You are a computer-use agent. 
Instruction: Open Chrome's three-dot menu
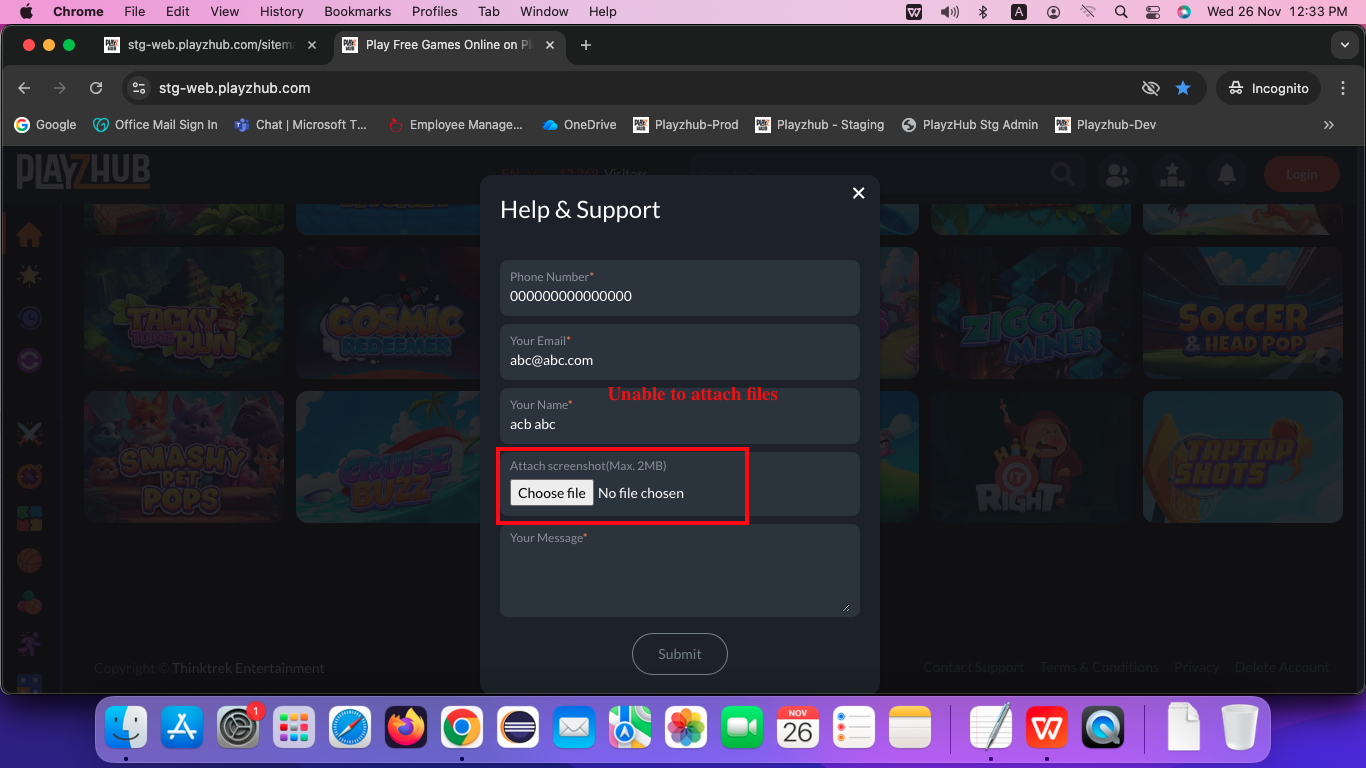click(1342, 88)
